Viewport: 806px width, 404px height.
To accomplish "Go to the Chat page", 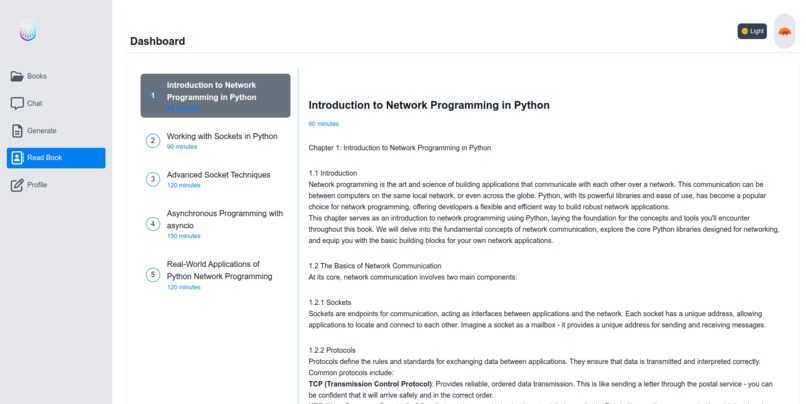I will pyautogui.click(x=56, y=103).
